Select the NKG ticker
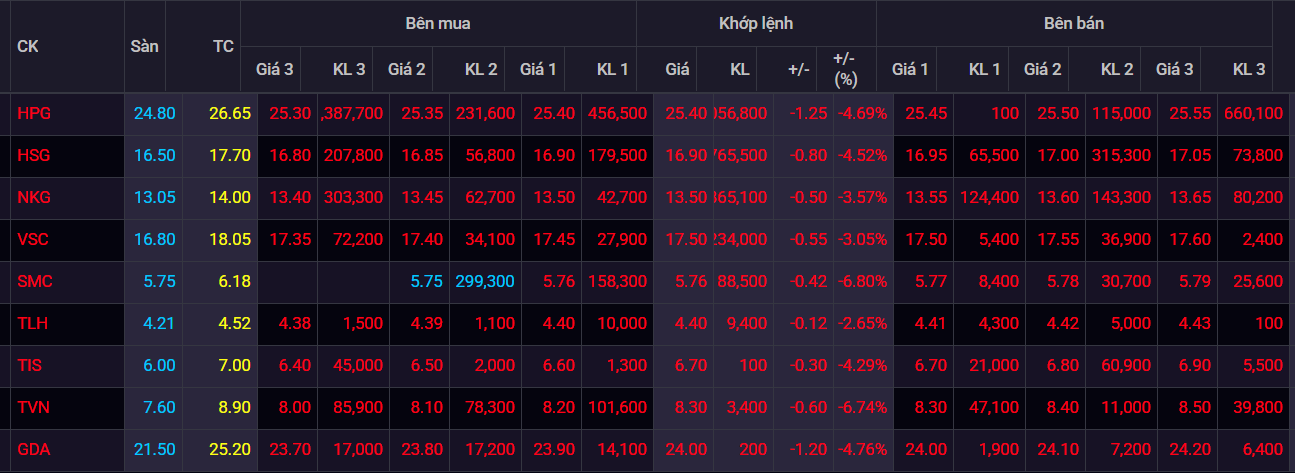 click(x=33, y=198)
